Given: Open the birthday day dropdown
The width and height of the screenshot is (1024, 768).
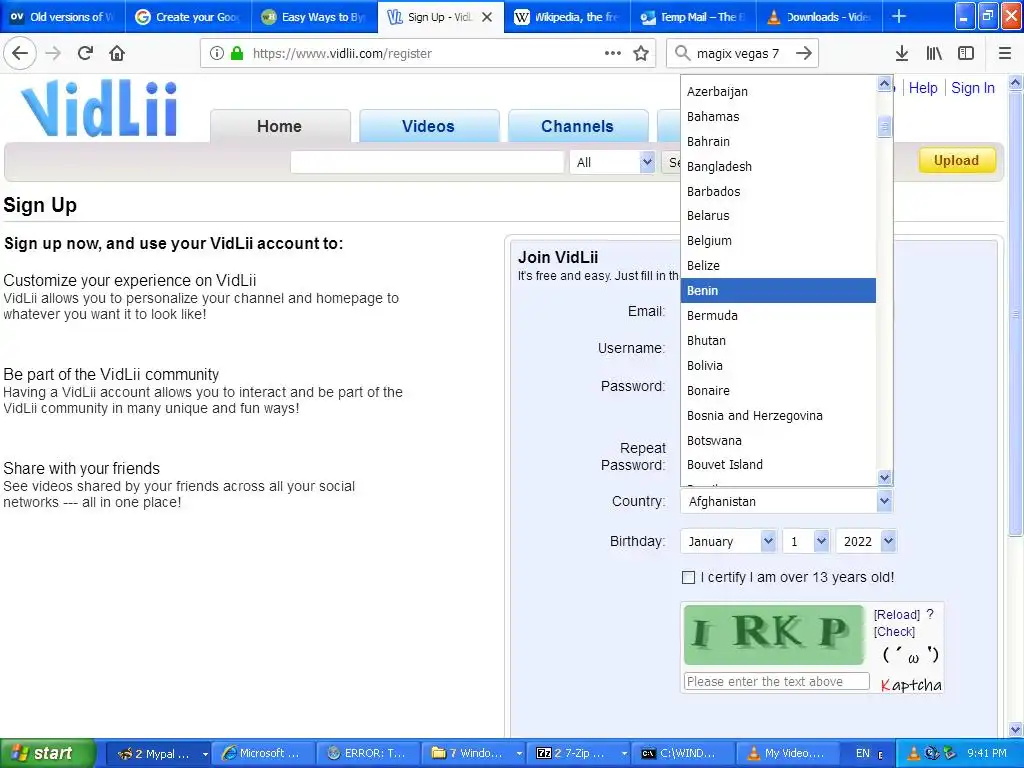Looking at the screenshot, I should click(x=807, y=541).
